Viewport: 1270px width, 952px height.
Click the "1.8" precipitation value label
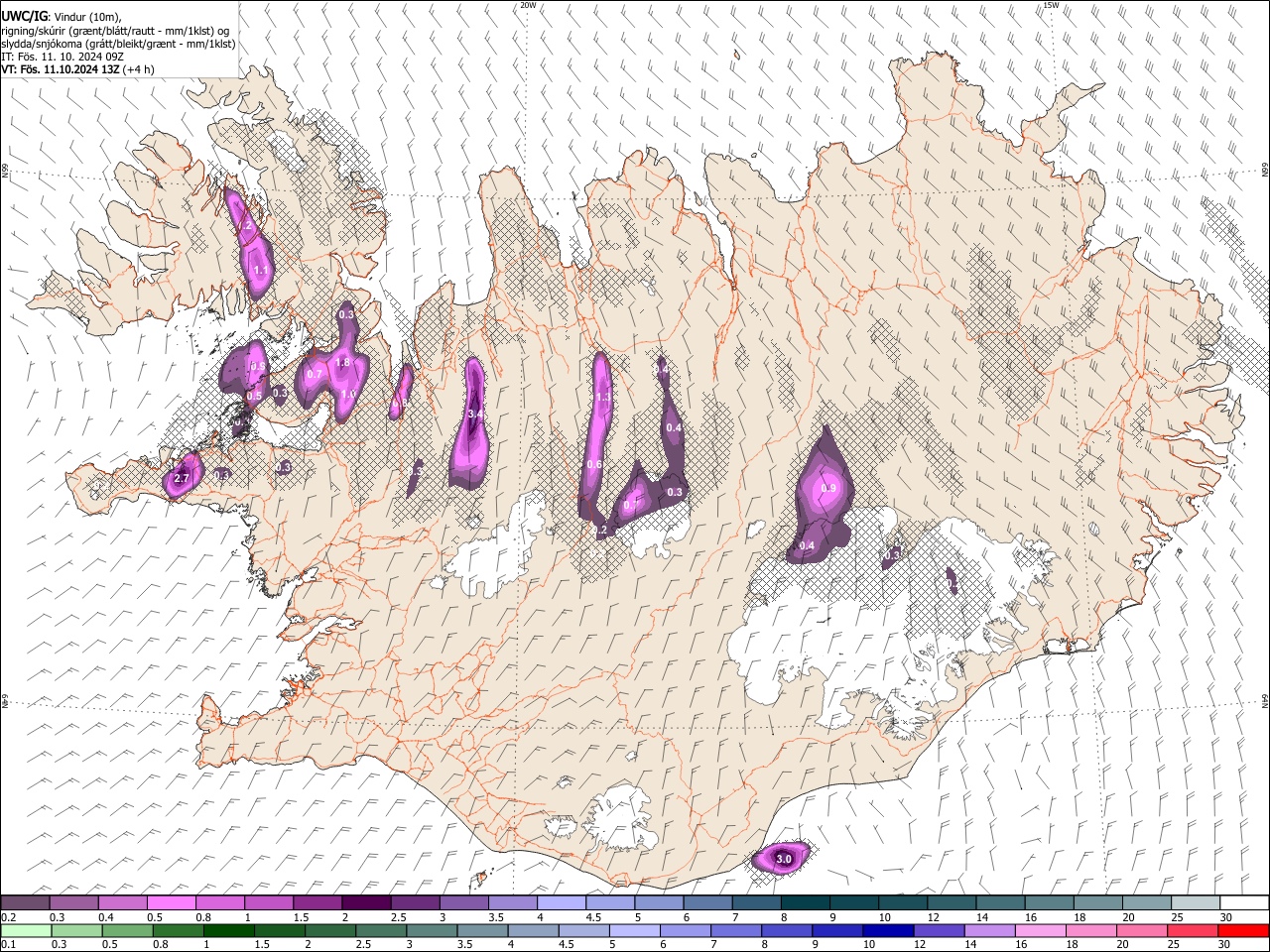coord(343,363)
